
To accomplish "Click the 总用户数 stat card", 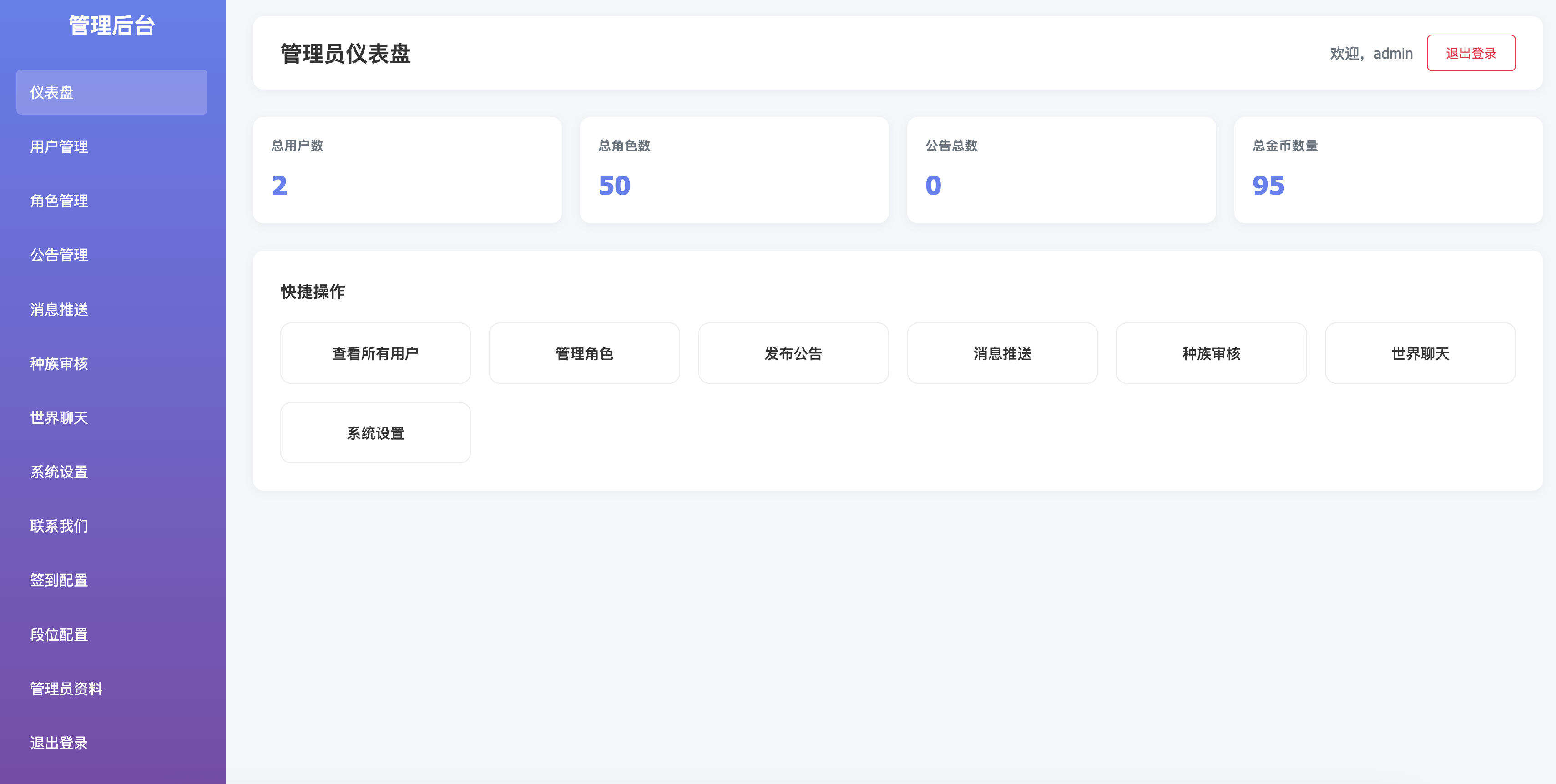I will 408,170.
